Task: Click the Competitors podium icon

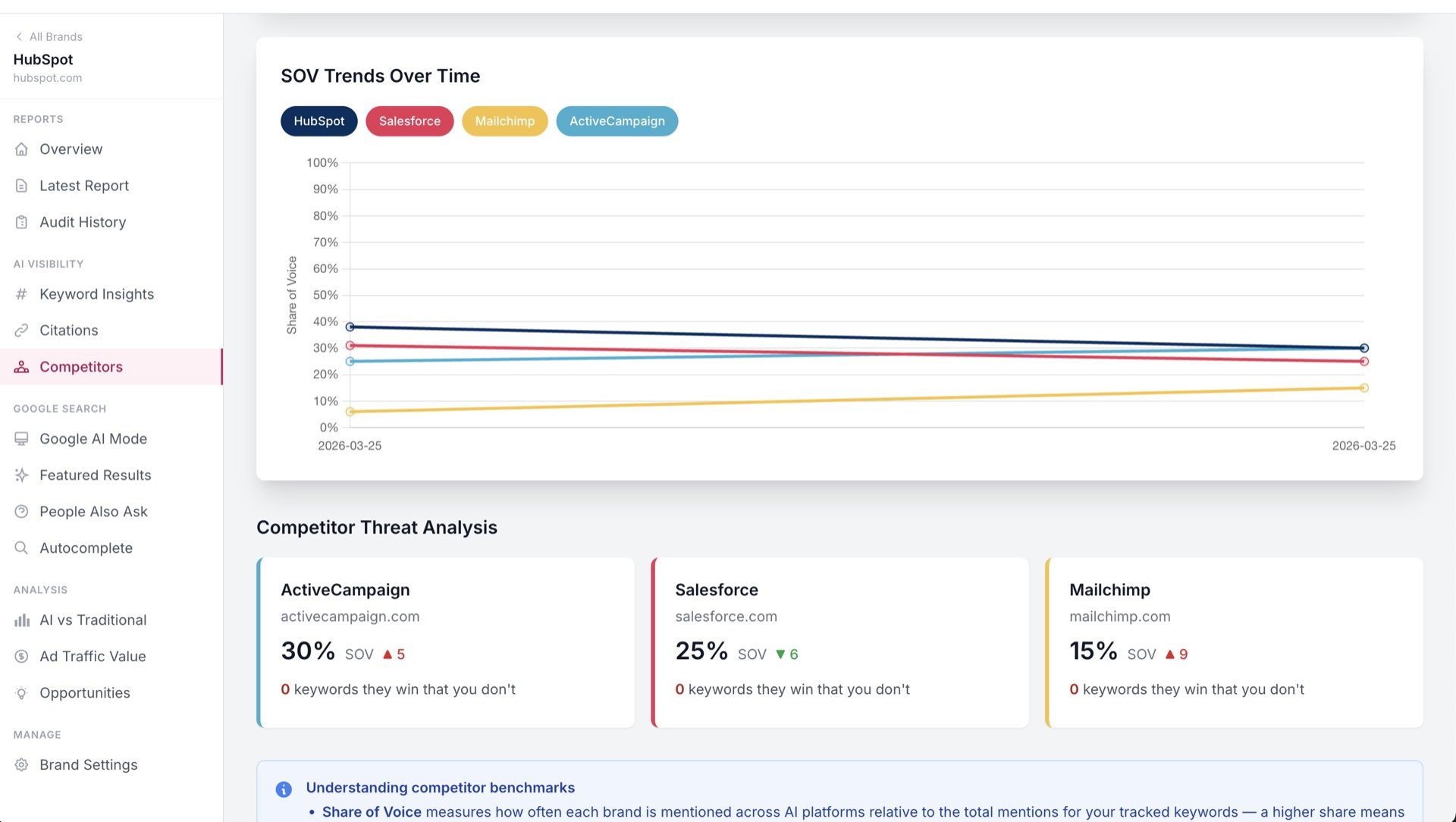Action: pyautogui.click(x=21, y=367)
